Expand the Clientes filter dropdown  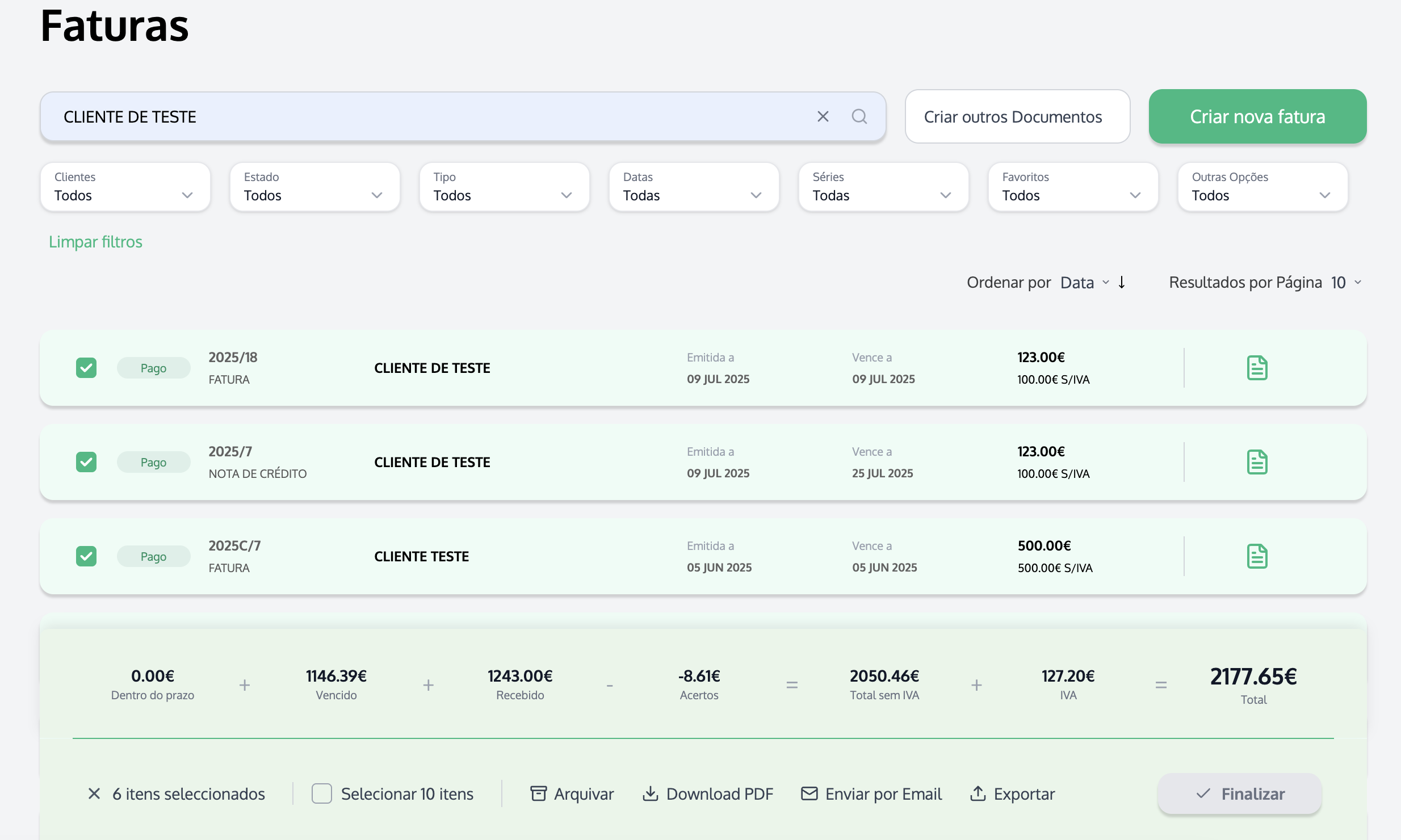coord(125,187)
